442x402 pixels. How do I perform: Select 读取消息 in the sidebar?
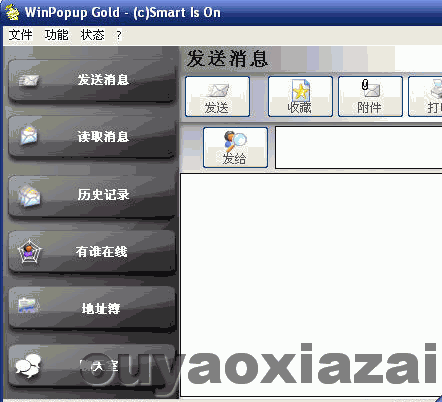click(x=92, y=137)
